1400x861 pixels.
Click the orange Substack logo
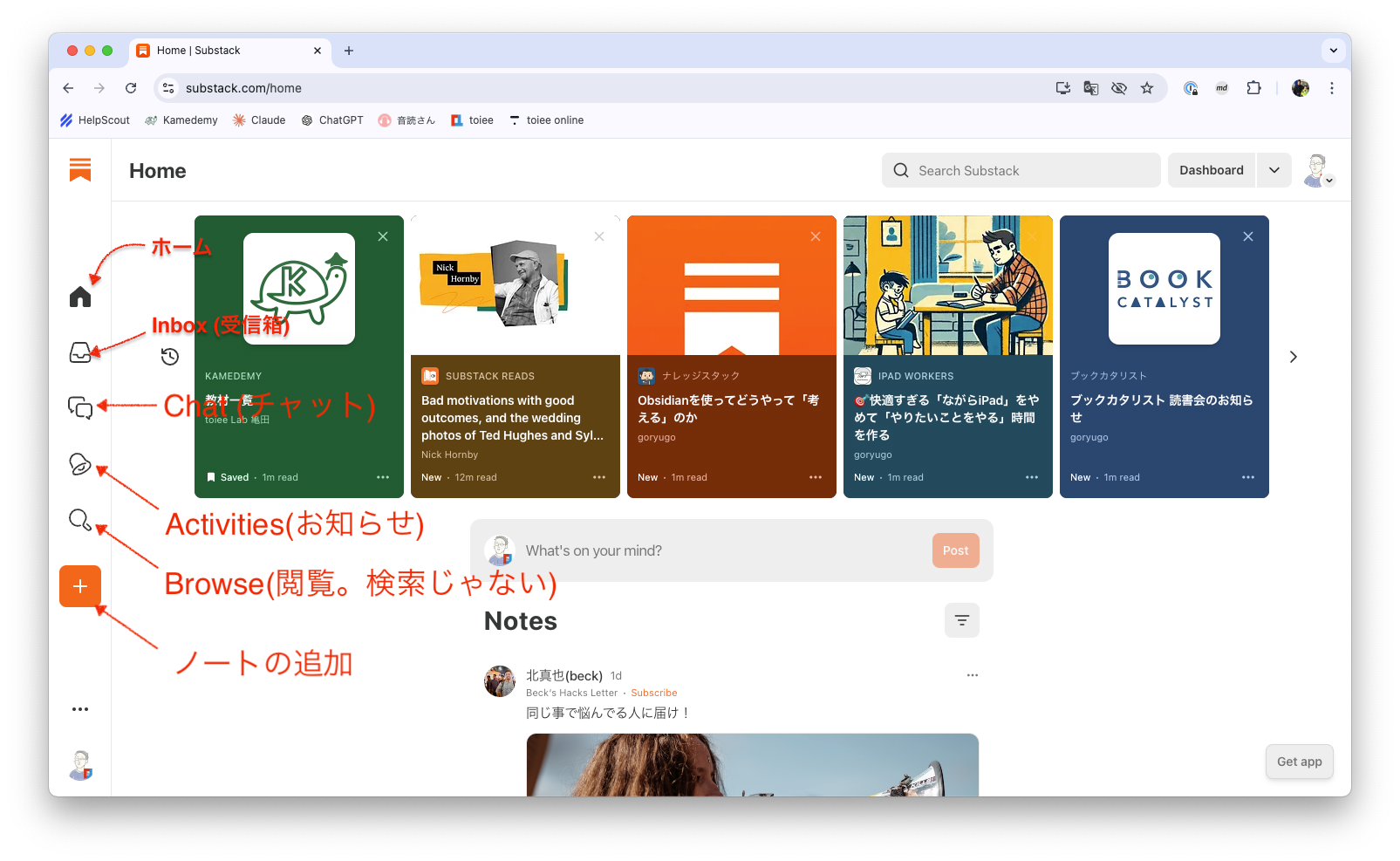click(79, 170)
